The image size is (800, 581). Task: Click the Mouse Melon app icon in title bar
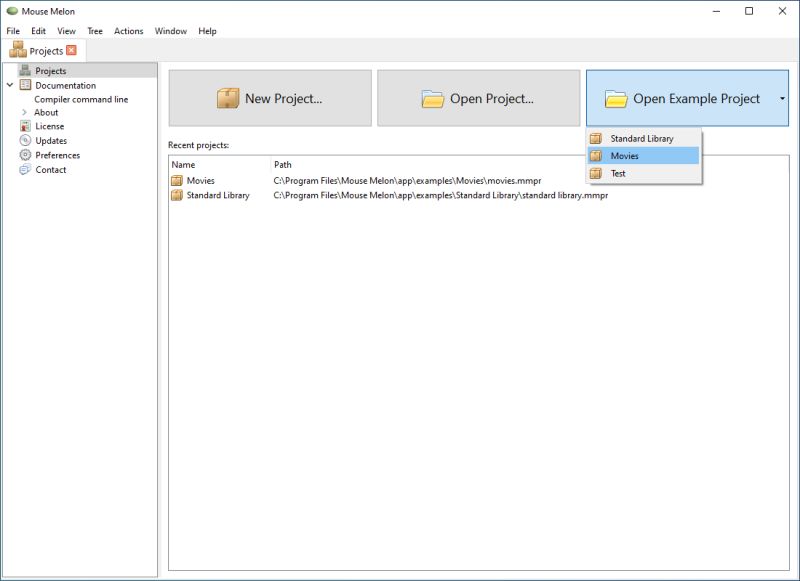point(12,11)
